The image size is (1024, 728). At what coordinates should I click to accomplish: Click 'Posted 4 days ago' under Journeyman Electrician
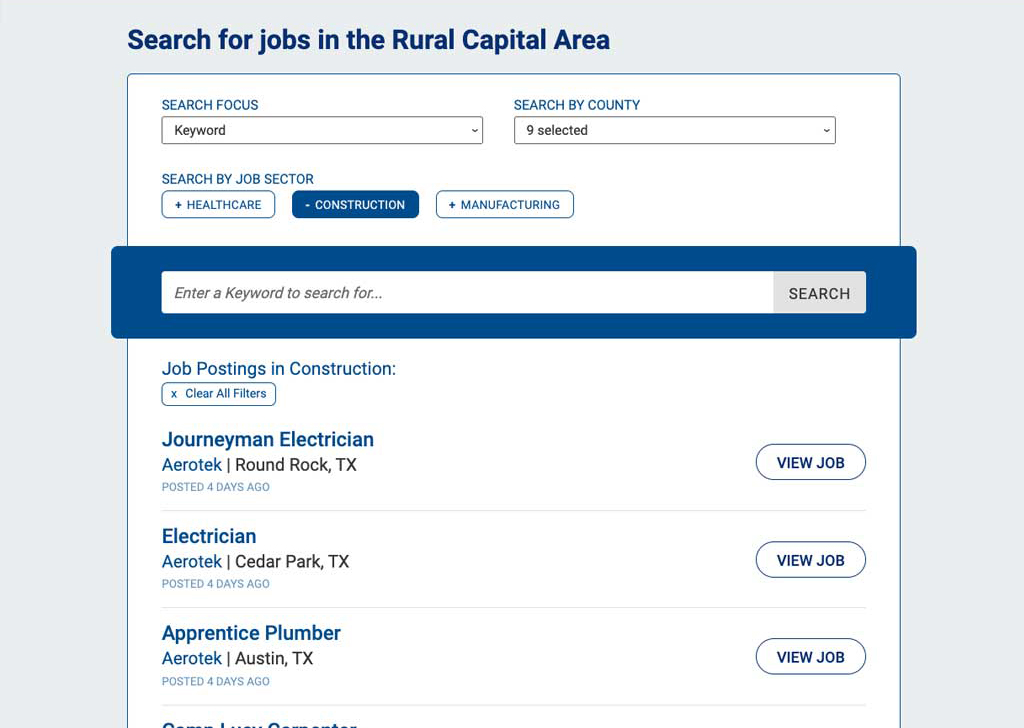216,487
